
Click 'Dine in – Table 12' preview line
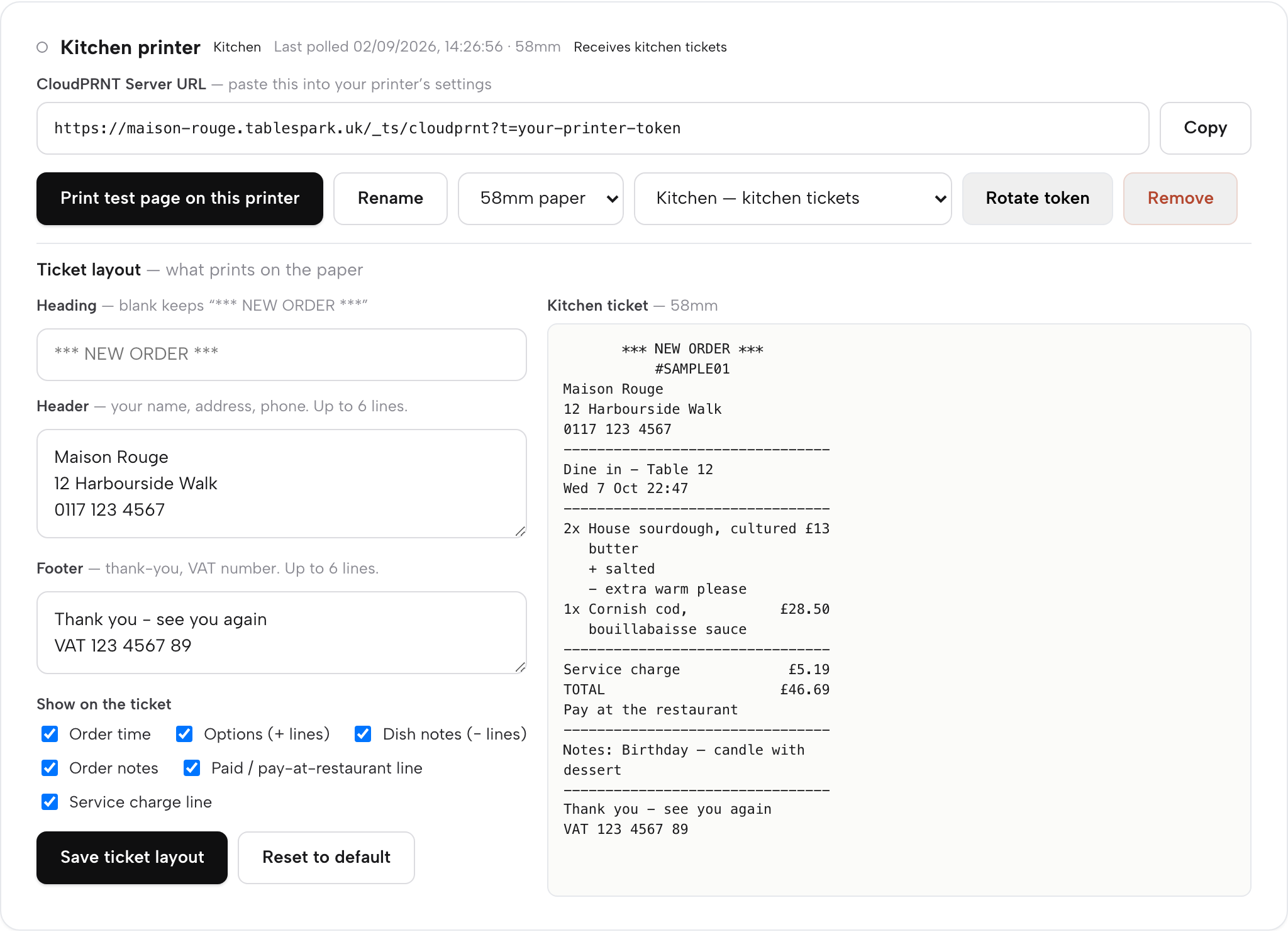638,470
